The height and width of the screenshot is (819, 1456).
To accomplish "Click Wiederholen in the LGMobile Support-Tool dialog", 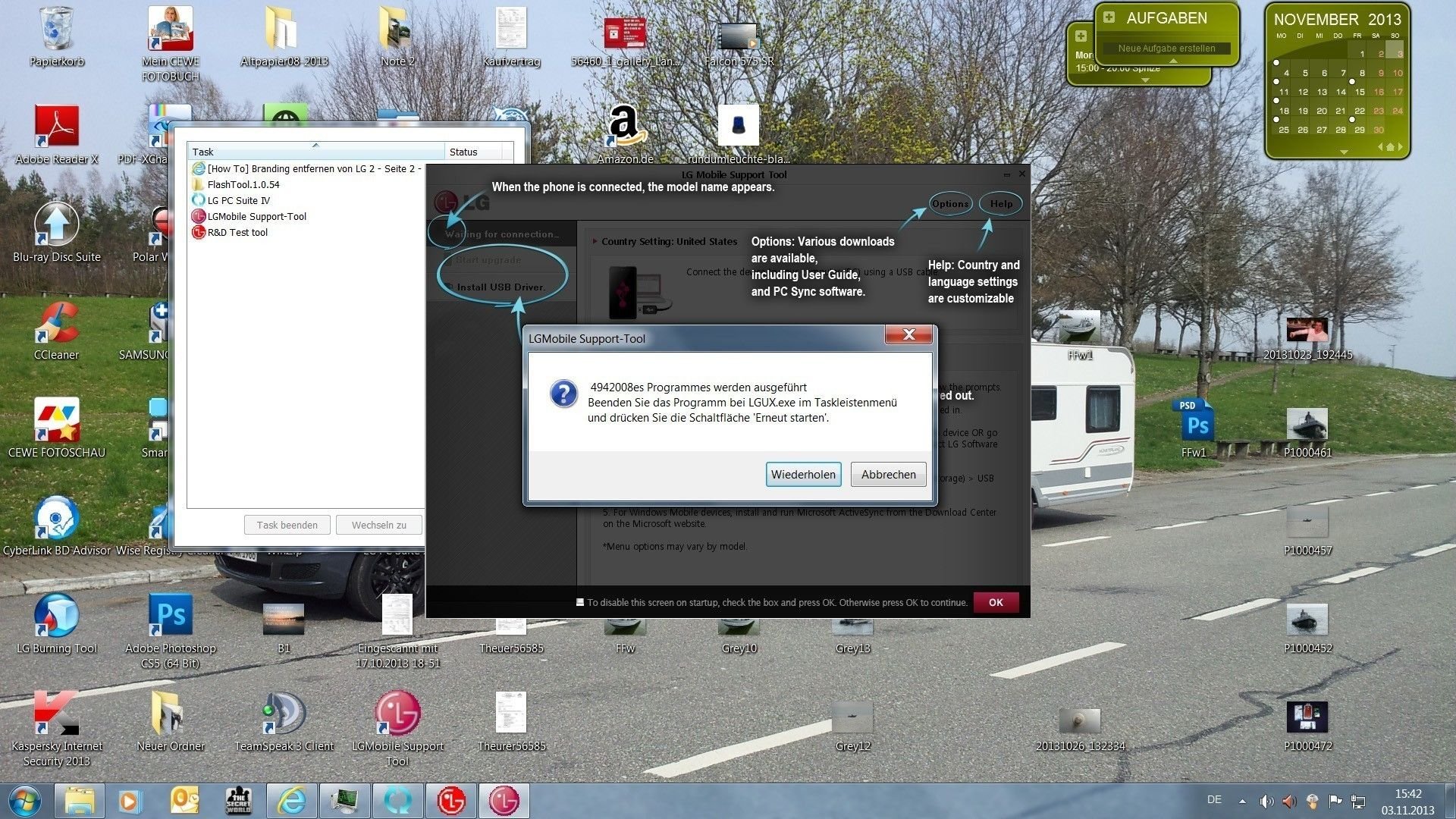I will 803,474.
